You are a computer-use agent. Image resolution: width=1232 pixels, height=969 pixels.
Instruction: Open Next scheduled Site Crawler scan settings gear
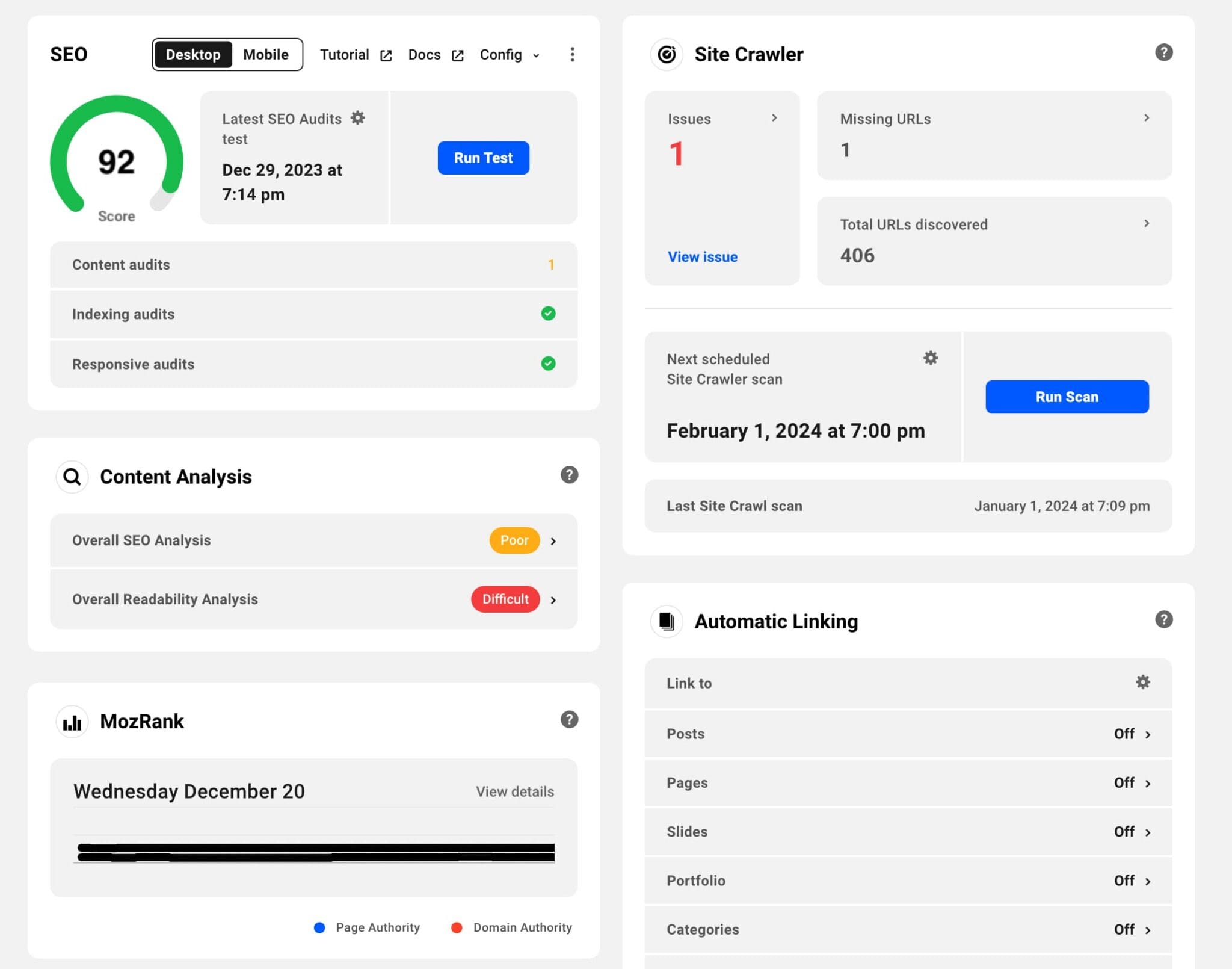pyautogui.click(x=930, y=358)
